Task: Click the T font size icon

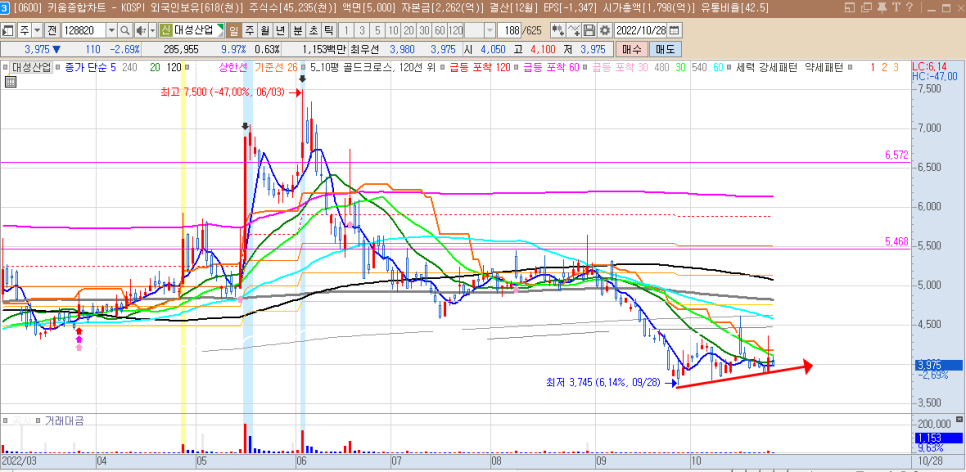Action: [896, 7]
